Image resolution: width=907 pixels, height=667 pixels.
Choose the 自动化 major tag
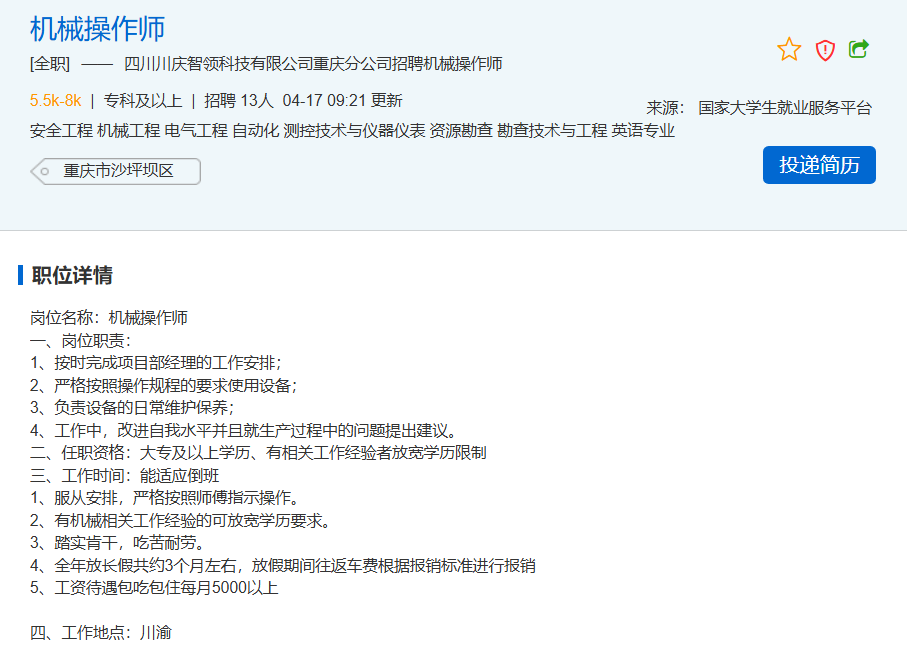coord(255,131)
